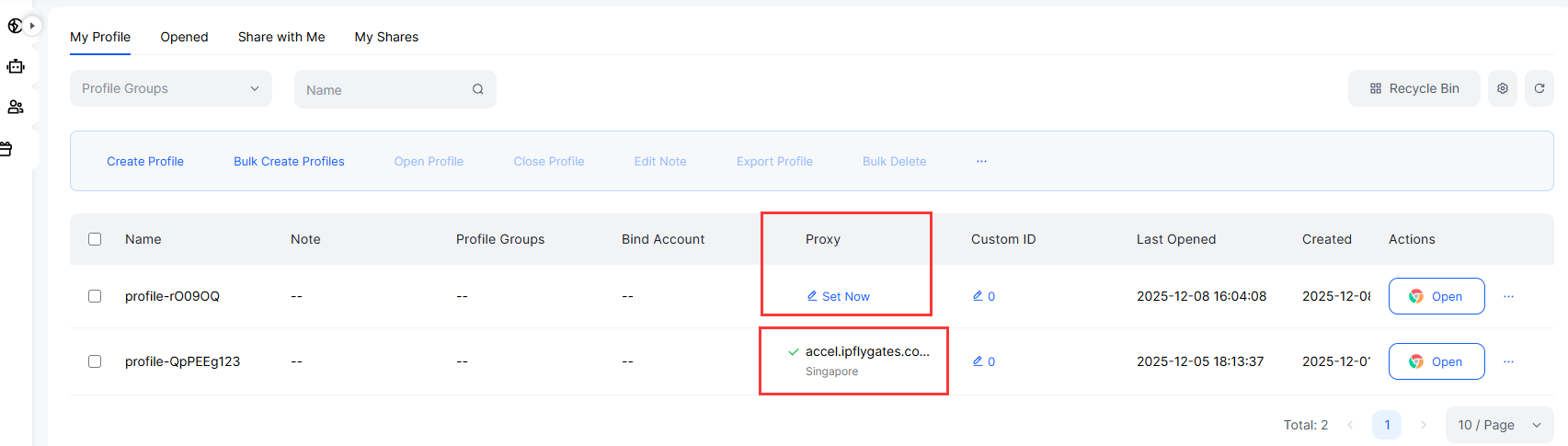Open more actions for profile-QpPEEg123 row
The image size is (1568, 446).
1508,361
